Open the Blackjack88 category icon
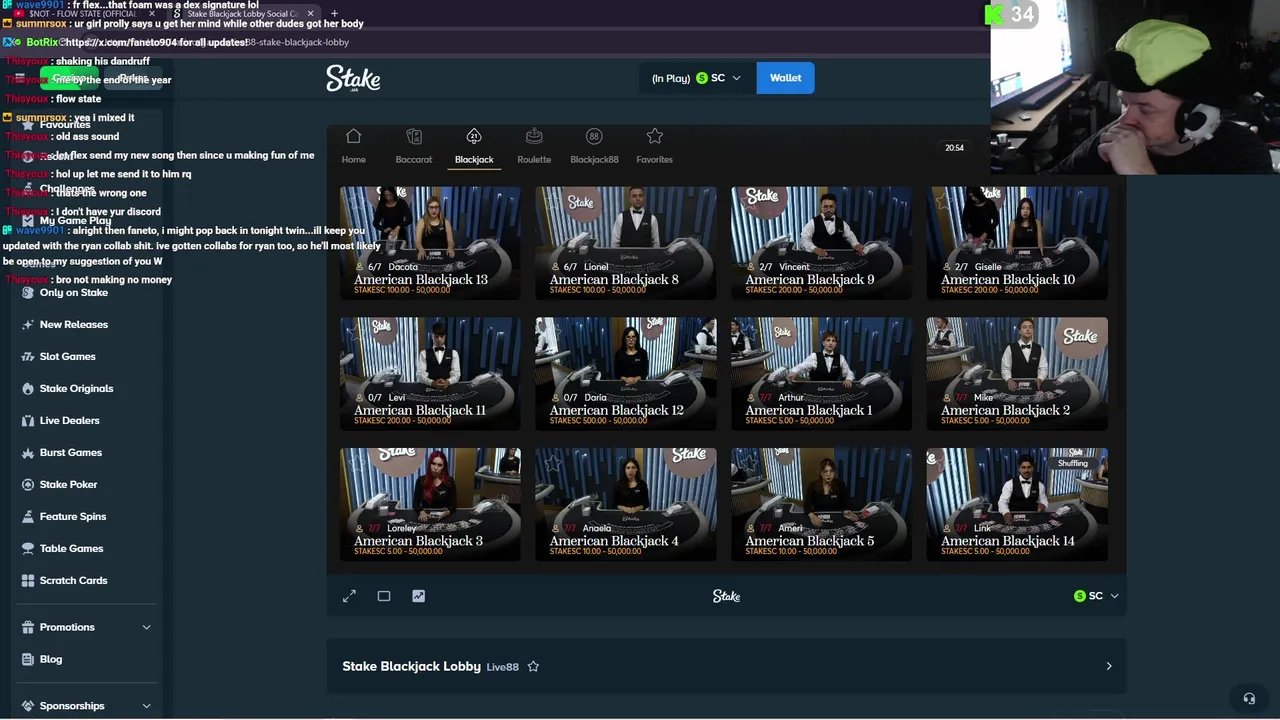Screen dimensions: 1280x720 coord(594,136)
